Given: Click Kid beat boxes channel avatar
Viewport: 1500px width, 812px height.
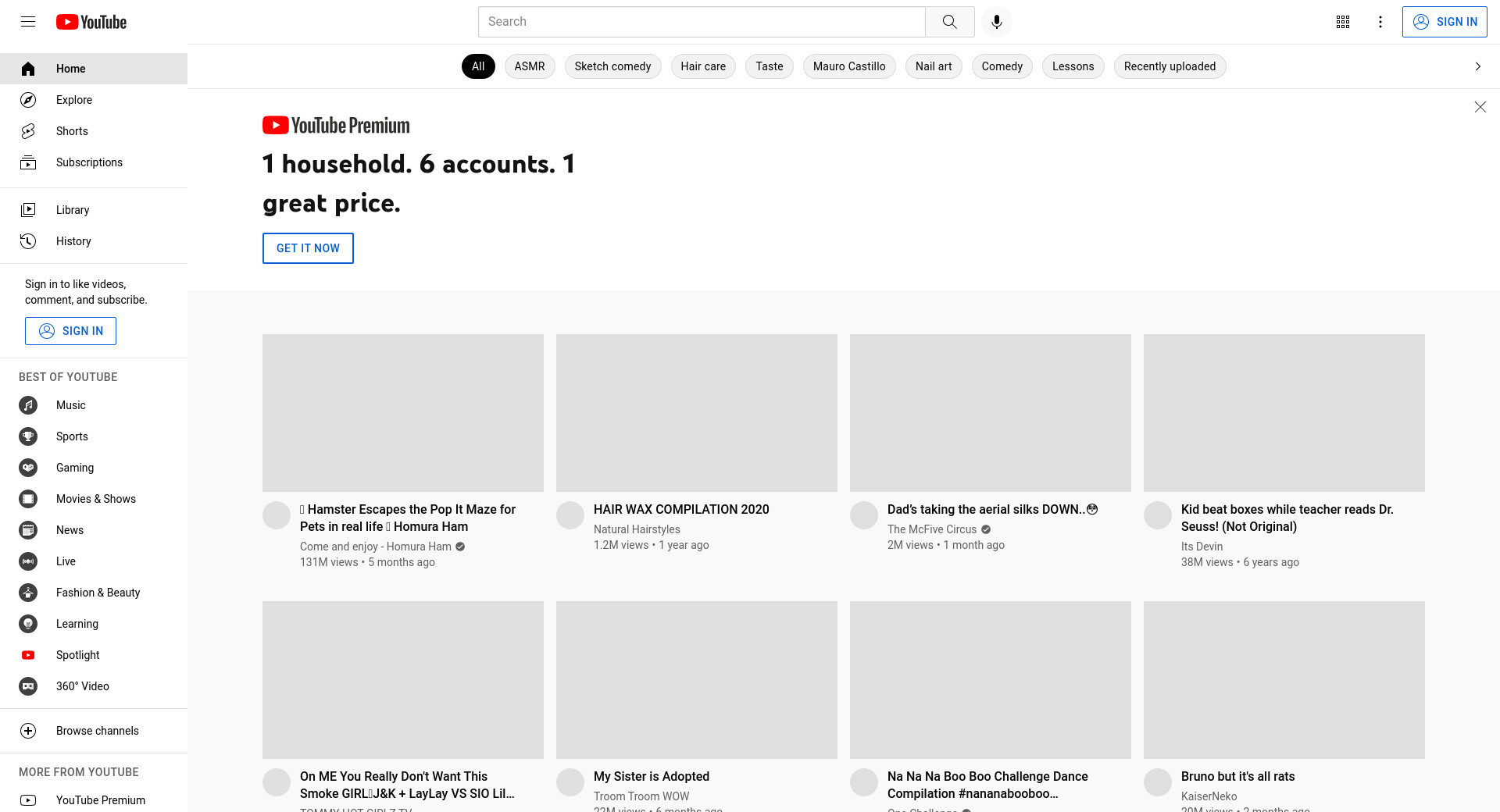Looking at the screenshot, I should point(1158,515).
